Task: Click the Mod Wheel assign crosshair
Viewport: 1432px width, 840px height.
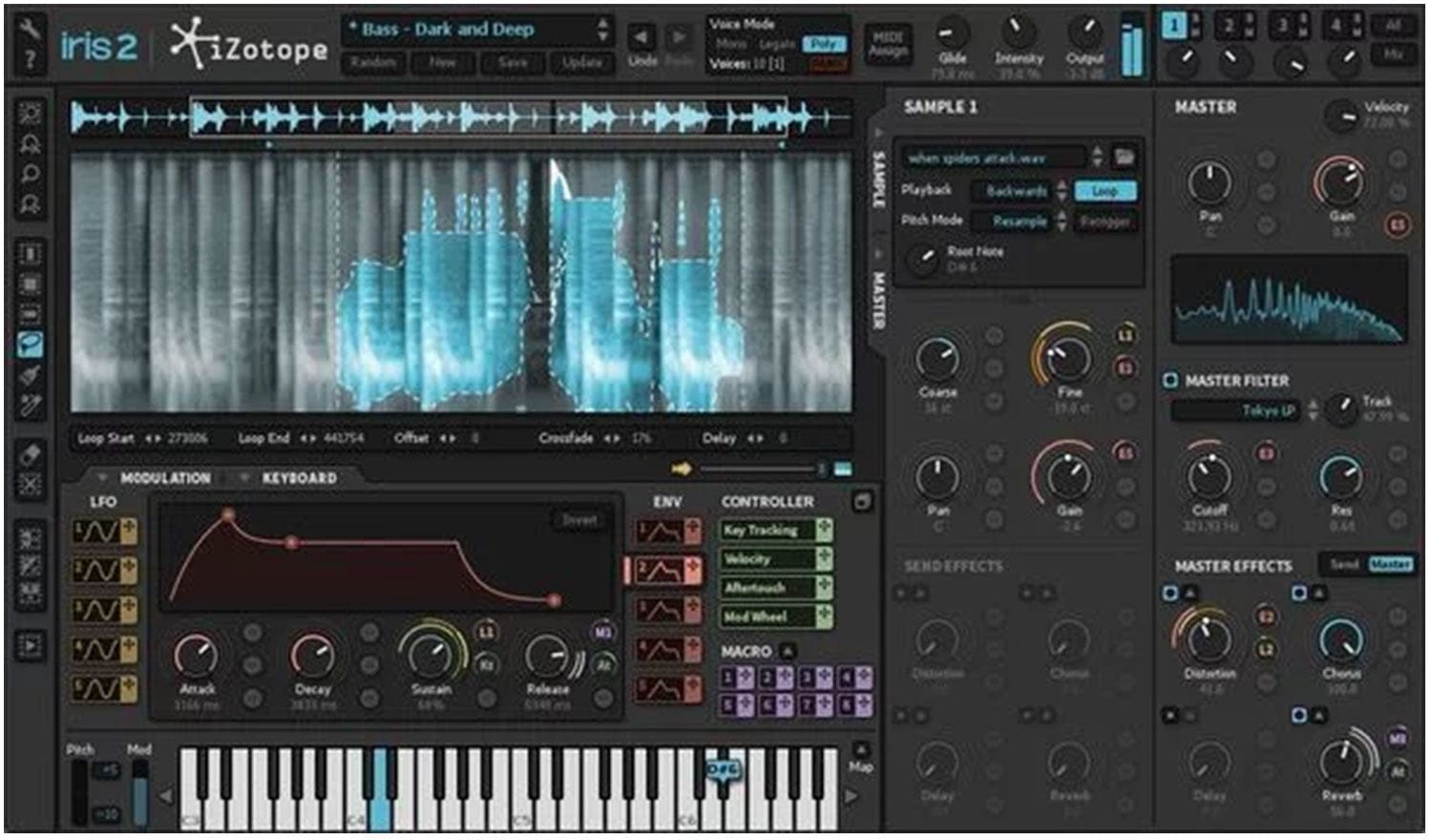Action: pos(824,617)
